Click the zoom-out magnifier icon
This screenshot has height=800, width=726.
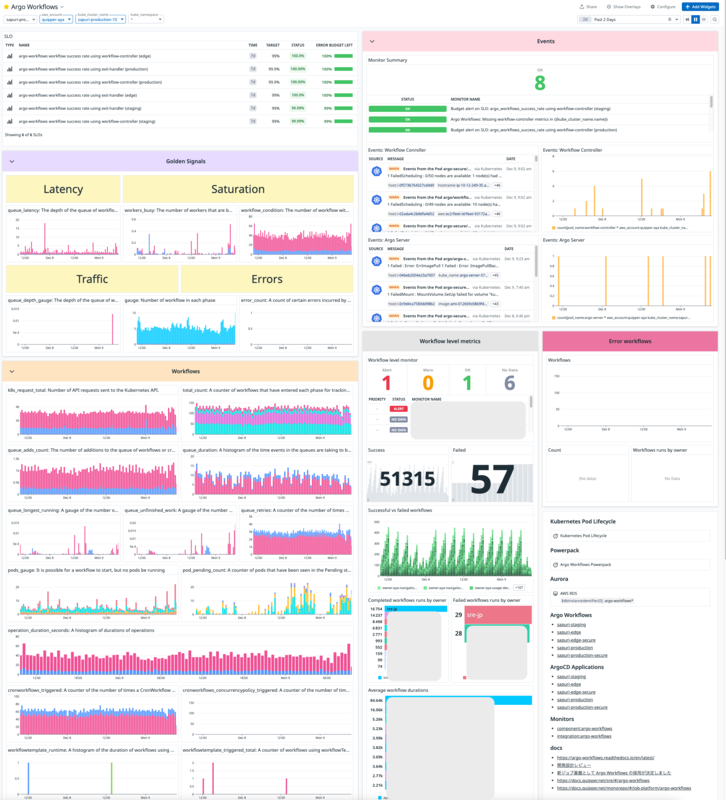pyautogui.click(x=715, y=19)
